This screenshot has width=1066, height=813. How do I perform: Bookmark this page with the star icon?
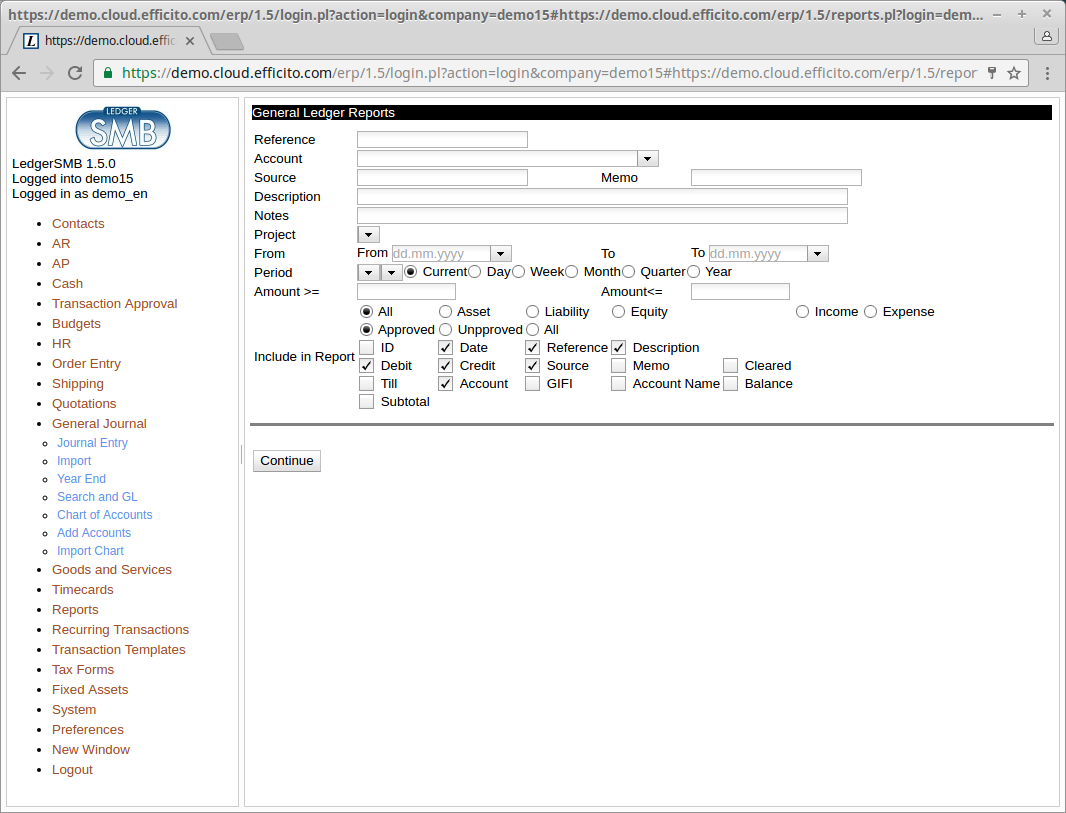(1014, 73)
